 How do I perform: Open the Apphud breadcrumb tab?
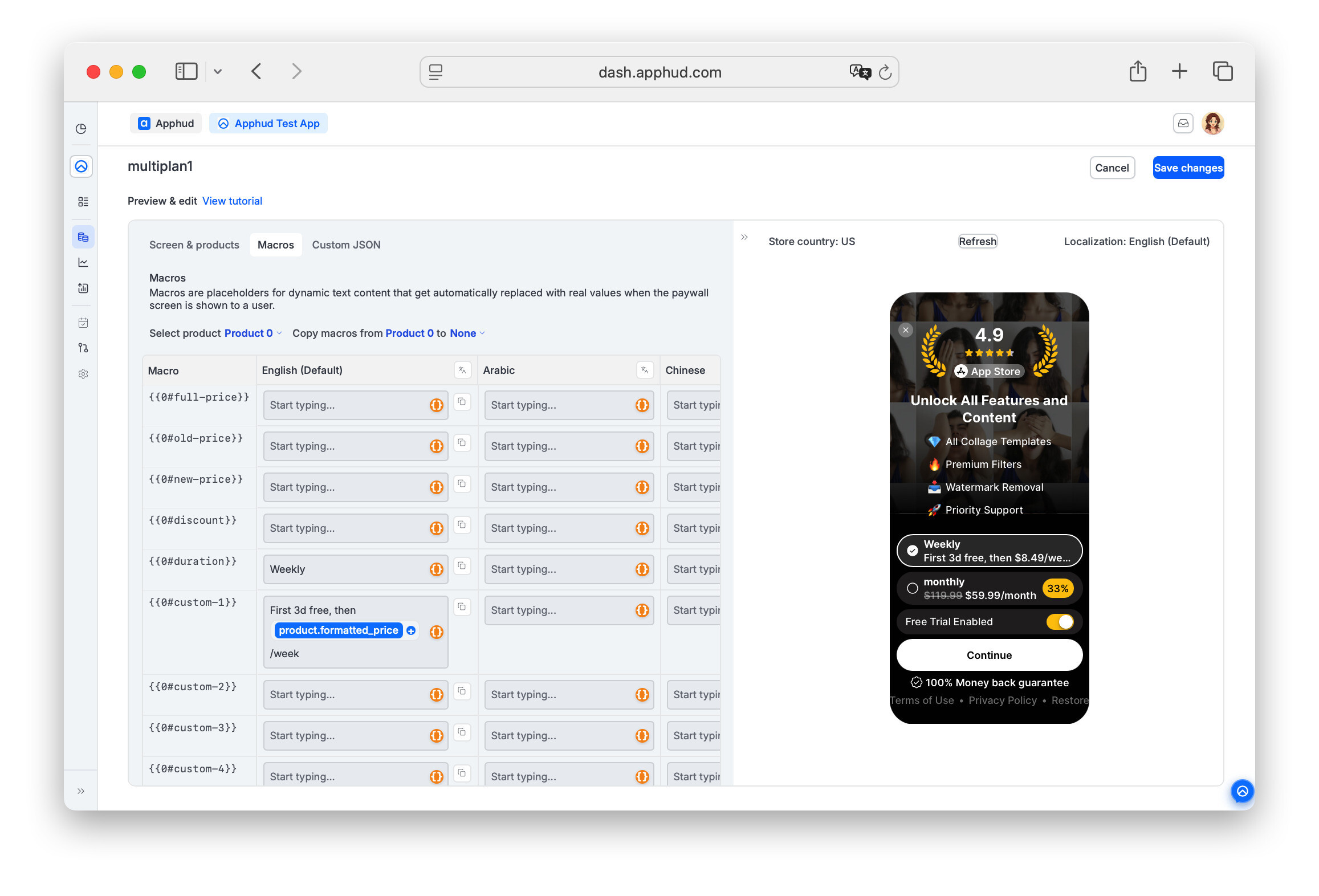[x=166, y=123]
